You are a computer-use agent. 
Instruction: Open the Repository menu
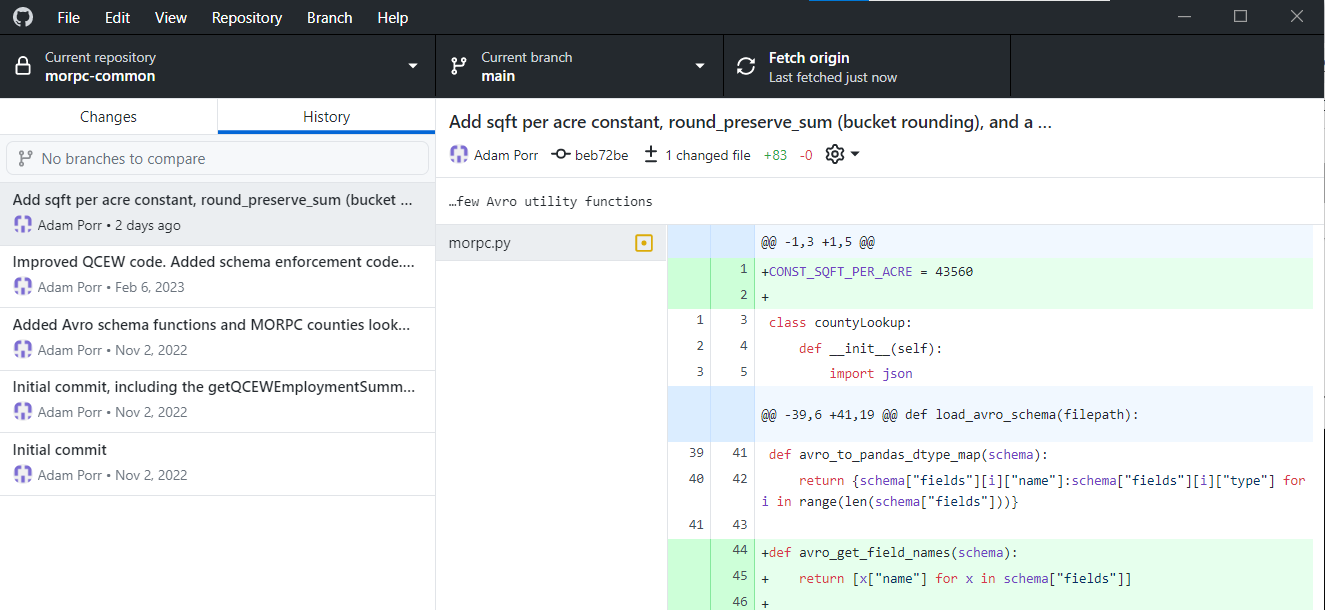[246, 17]
